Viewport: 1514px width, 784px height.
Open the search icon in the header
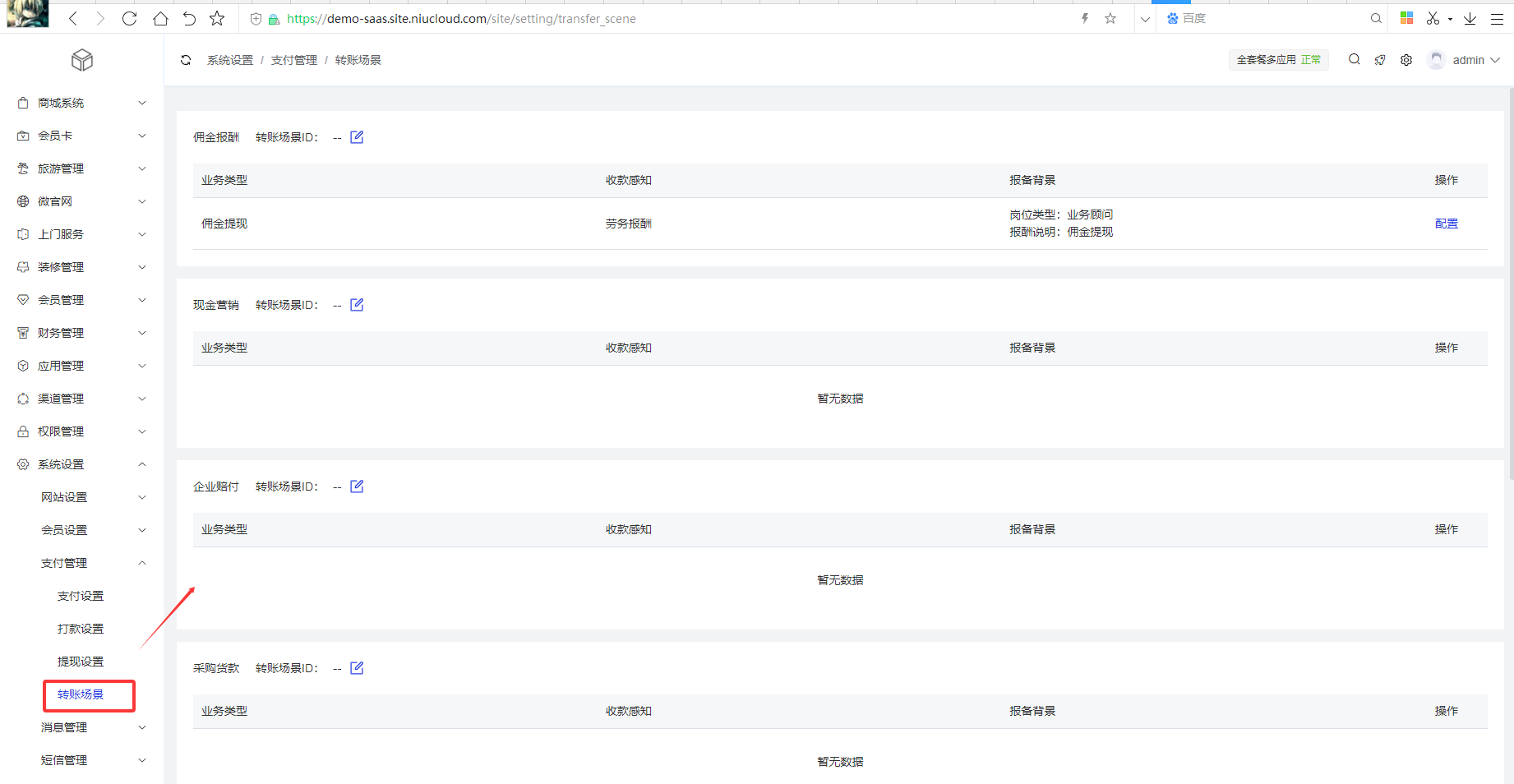tap(1354, 60)
